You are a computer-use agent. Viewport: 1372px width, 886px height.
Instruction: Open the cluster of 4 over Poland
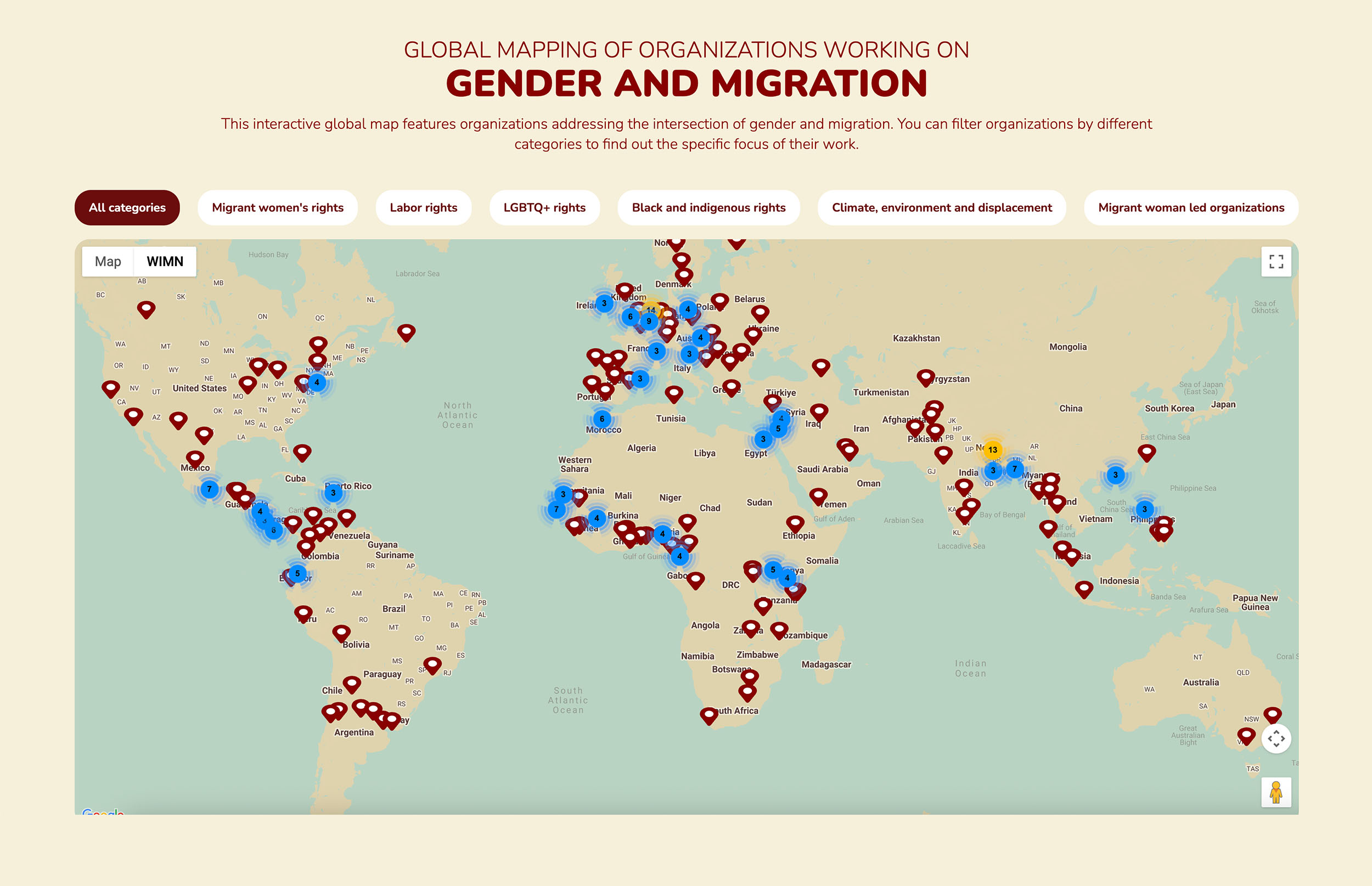pos(688,309)
